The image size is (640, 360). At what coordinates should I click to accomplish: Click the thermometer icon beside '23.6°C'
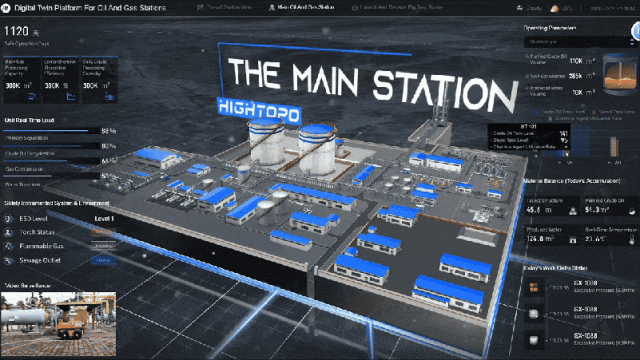pos(632,240)
